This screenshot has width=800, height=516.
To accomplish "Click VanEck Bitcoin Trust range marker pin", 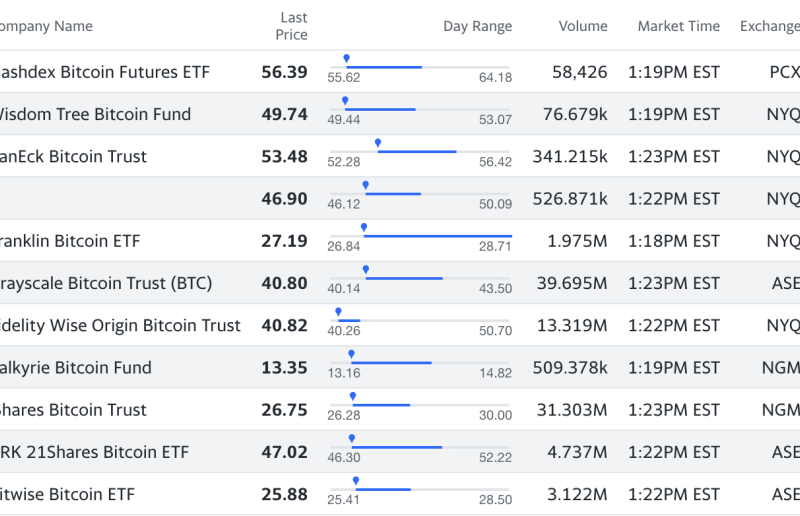I will [377, 144].
